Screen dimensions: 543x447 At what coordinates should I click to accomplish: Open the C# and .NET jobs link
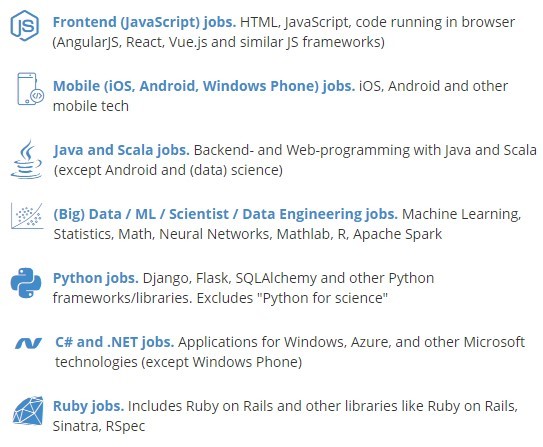(x=114, y=342)
